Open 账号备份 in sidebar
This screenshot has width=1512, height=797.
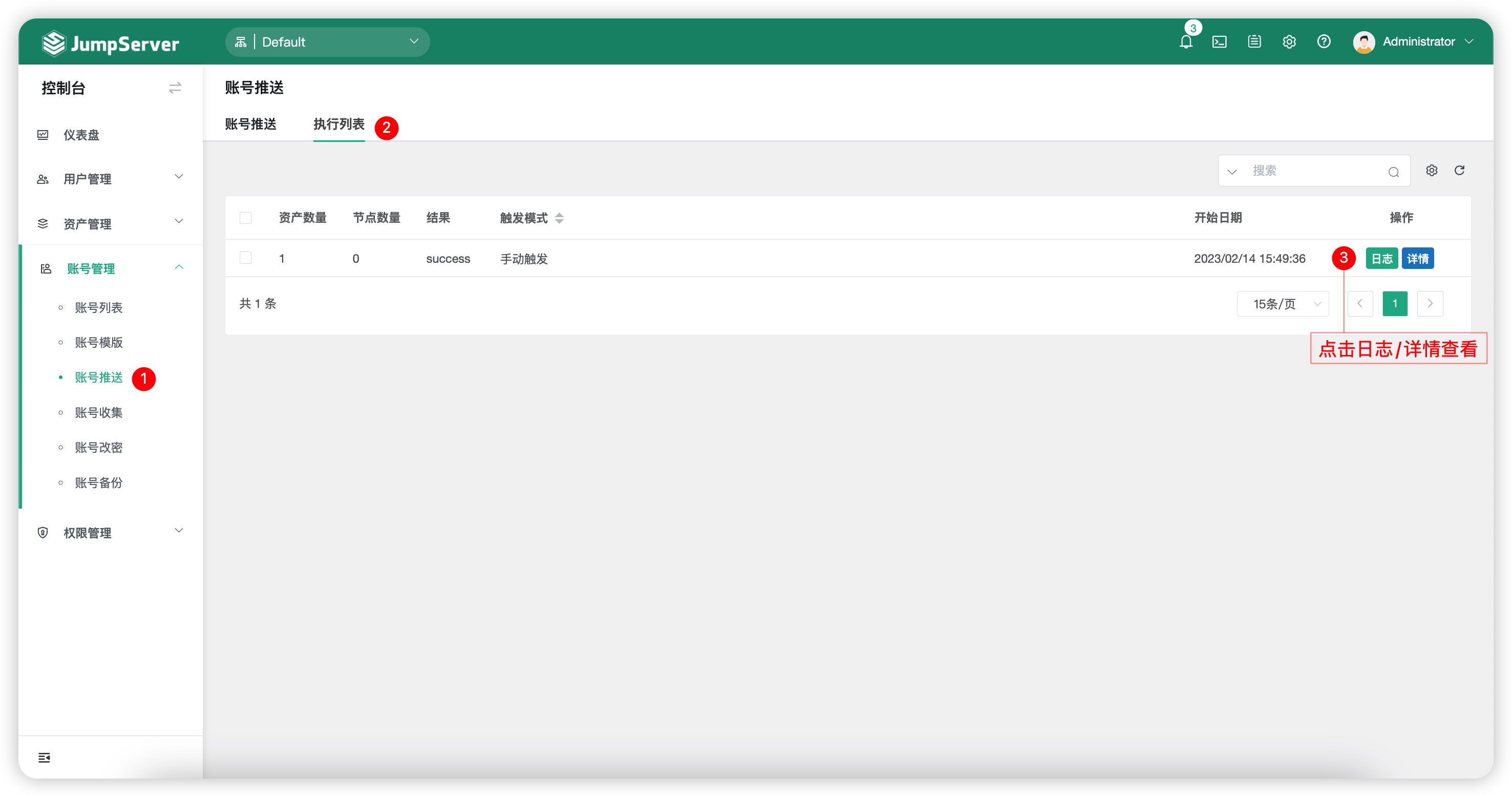[x=99, y=483]
